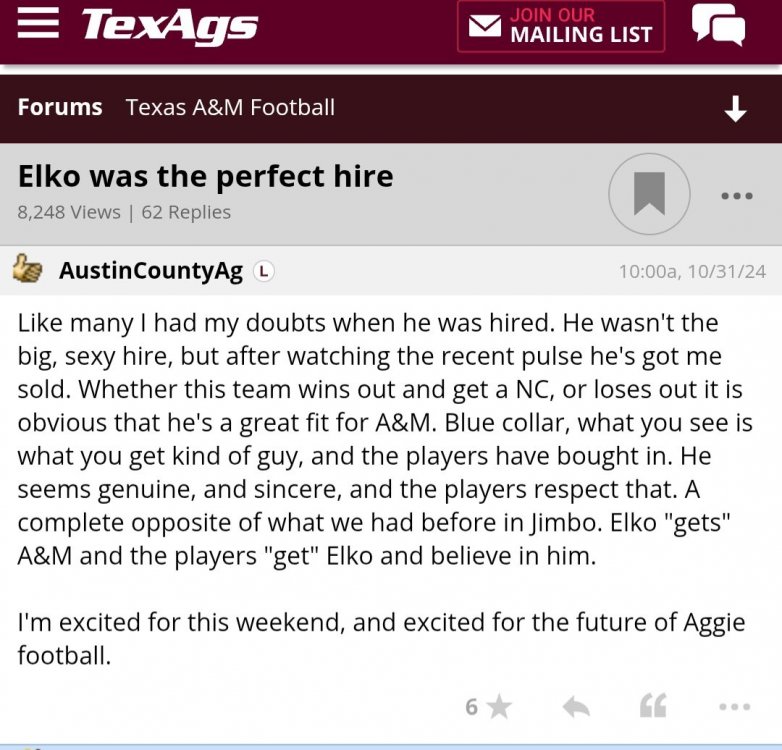Click the thumbs-up icon beside AustinCountyAg
Screen dimensions: 782x750
[x=28, y=270]
